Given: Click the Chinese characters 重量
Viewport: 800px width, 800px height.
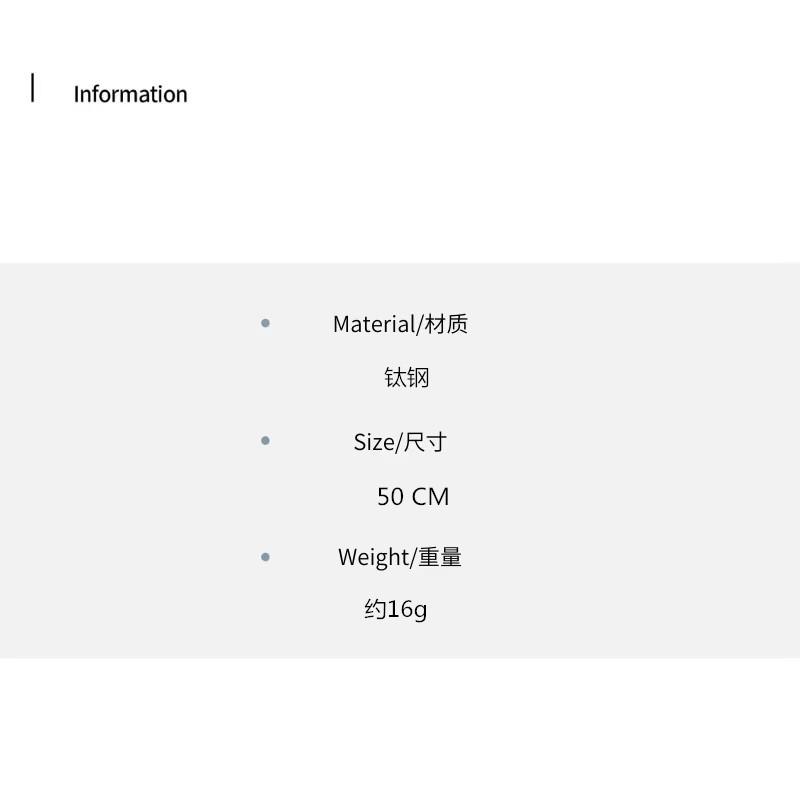Looking at the screenshot, I should 440,557.
